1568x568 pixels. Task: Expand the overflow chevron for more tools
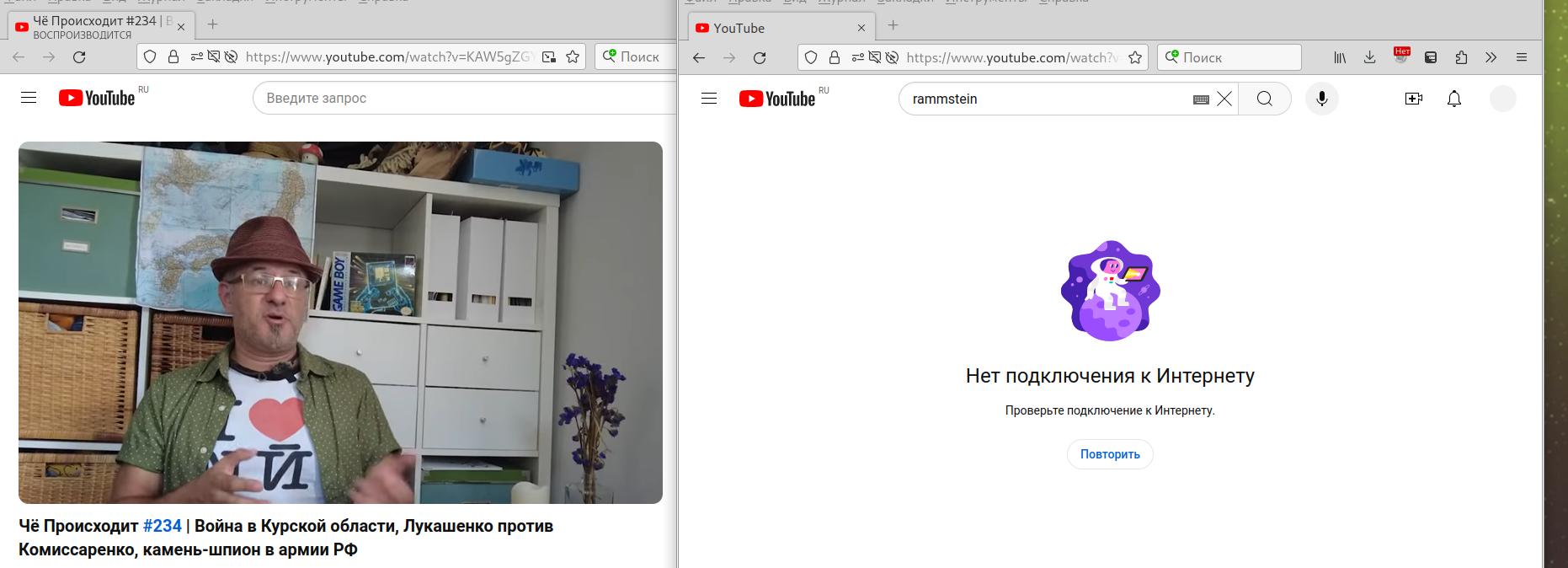click(x=1491, y=57)
